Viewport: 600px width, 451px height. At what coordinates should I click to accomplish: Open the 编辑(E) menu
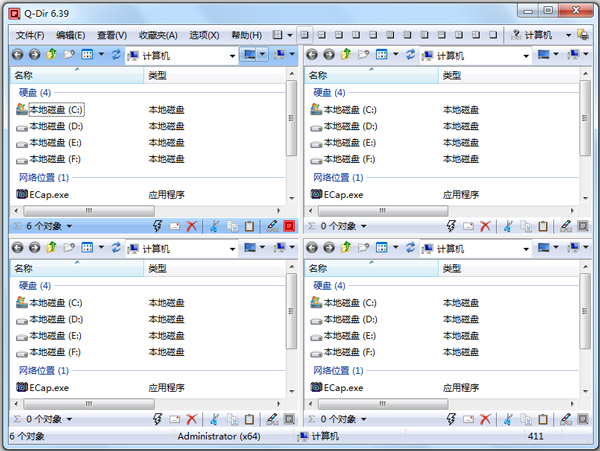click(x=71, y=35)
